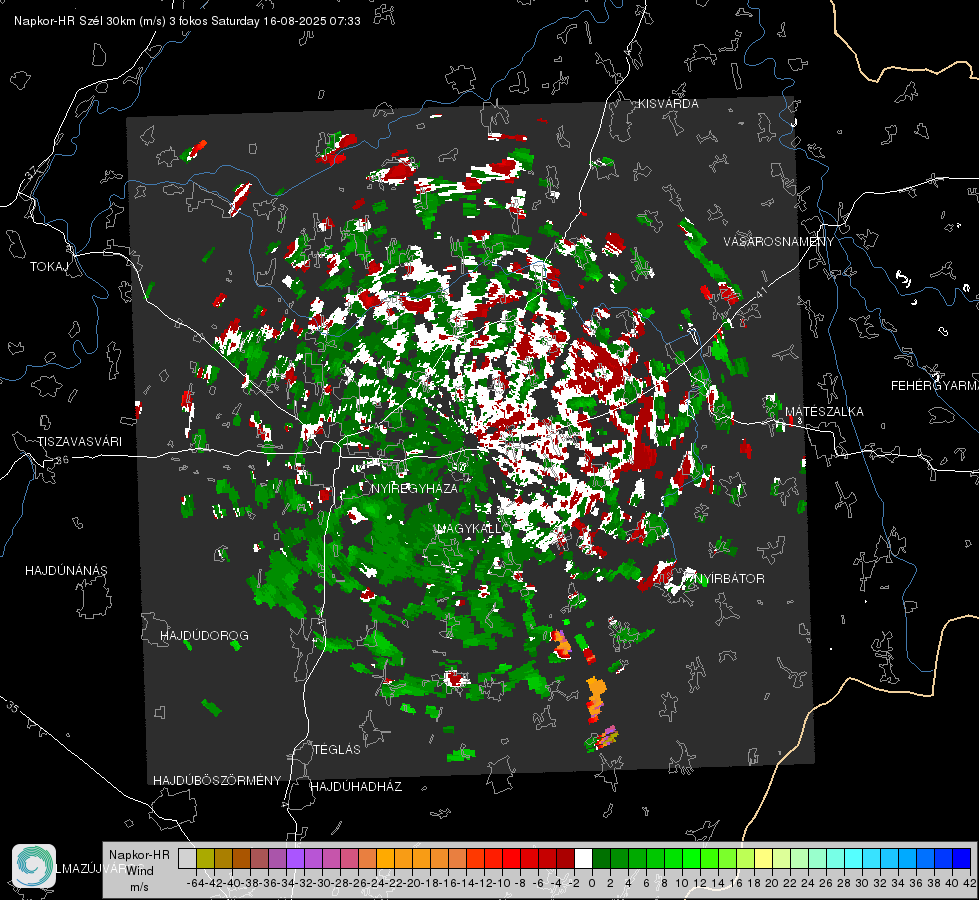Click the VÁSÁROSNAMÉNY city label
The image size is (979, 900).
click(x=779, y=242)
